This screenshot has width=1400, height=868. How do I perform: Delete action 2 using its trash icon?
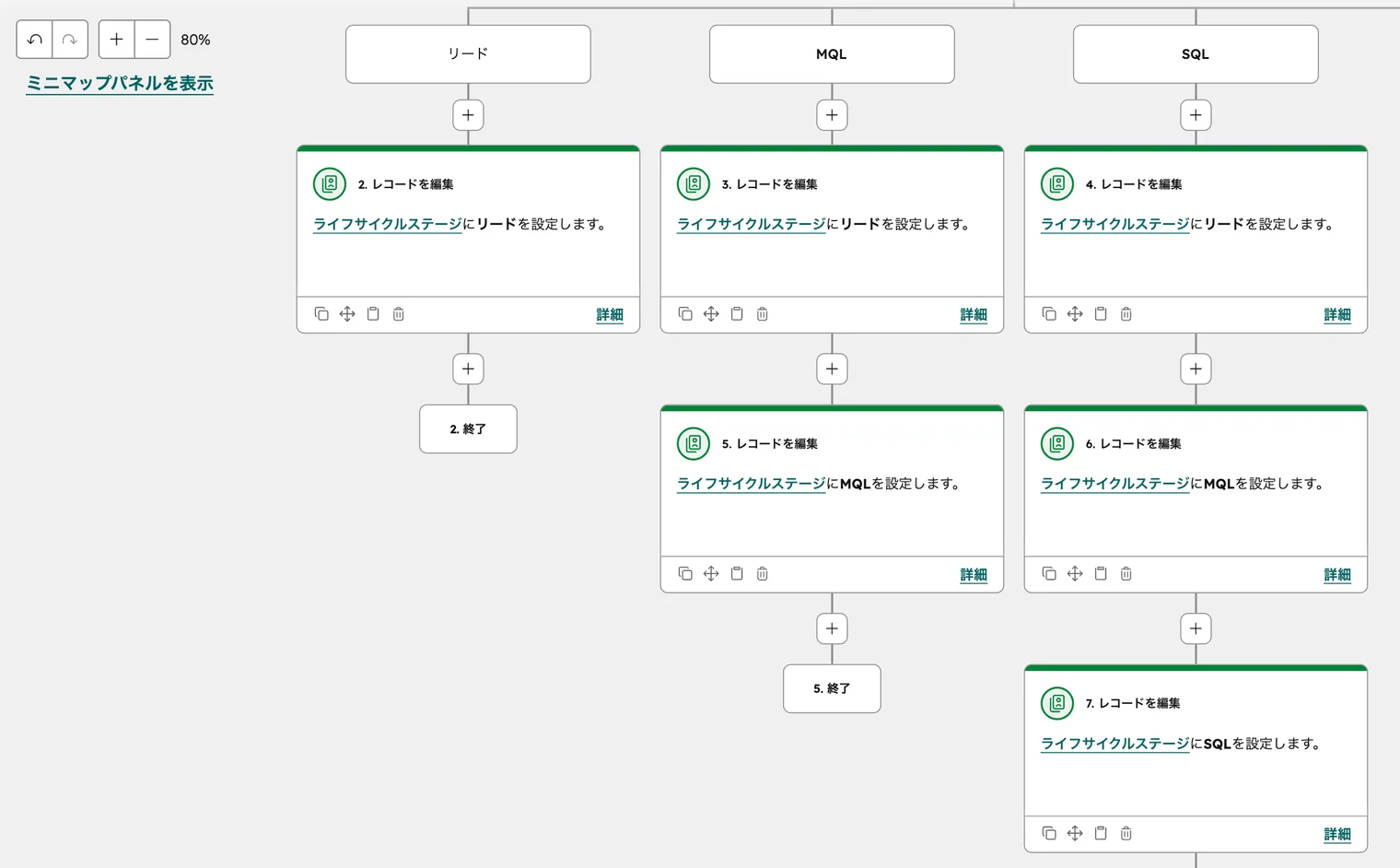click(398, 314)
